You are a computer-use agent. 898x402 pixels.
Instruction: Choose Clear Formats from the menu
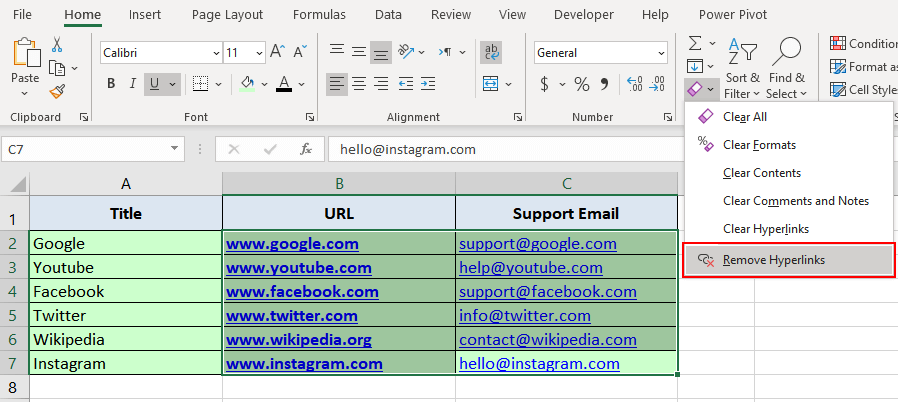pyautogui.click(x=788, y=145)
